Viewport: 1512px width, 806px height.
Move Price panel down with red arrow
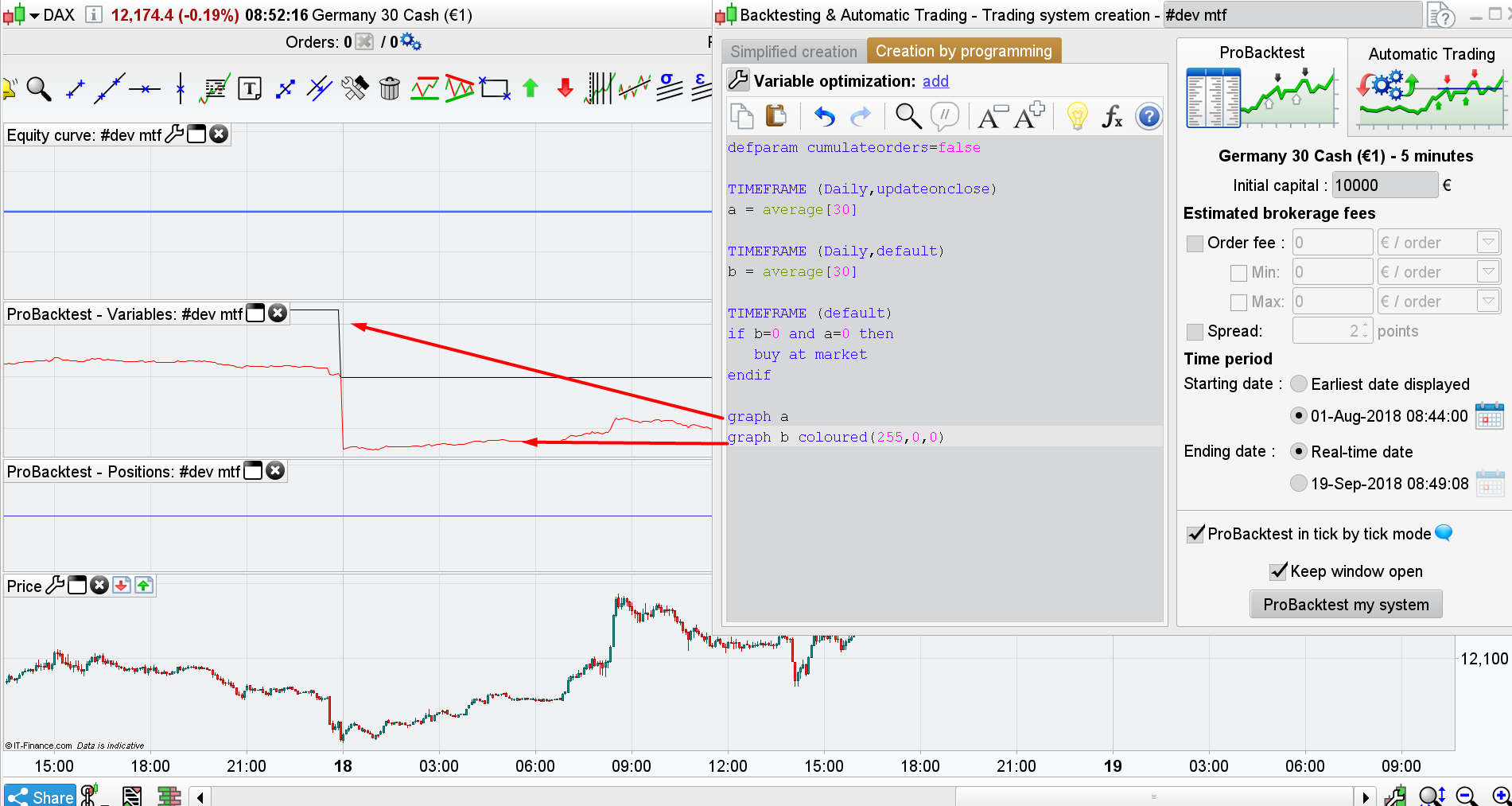(121, 586)
